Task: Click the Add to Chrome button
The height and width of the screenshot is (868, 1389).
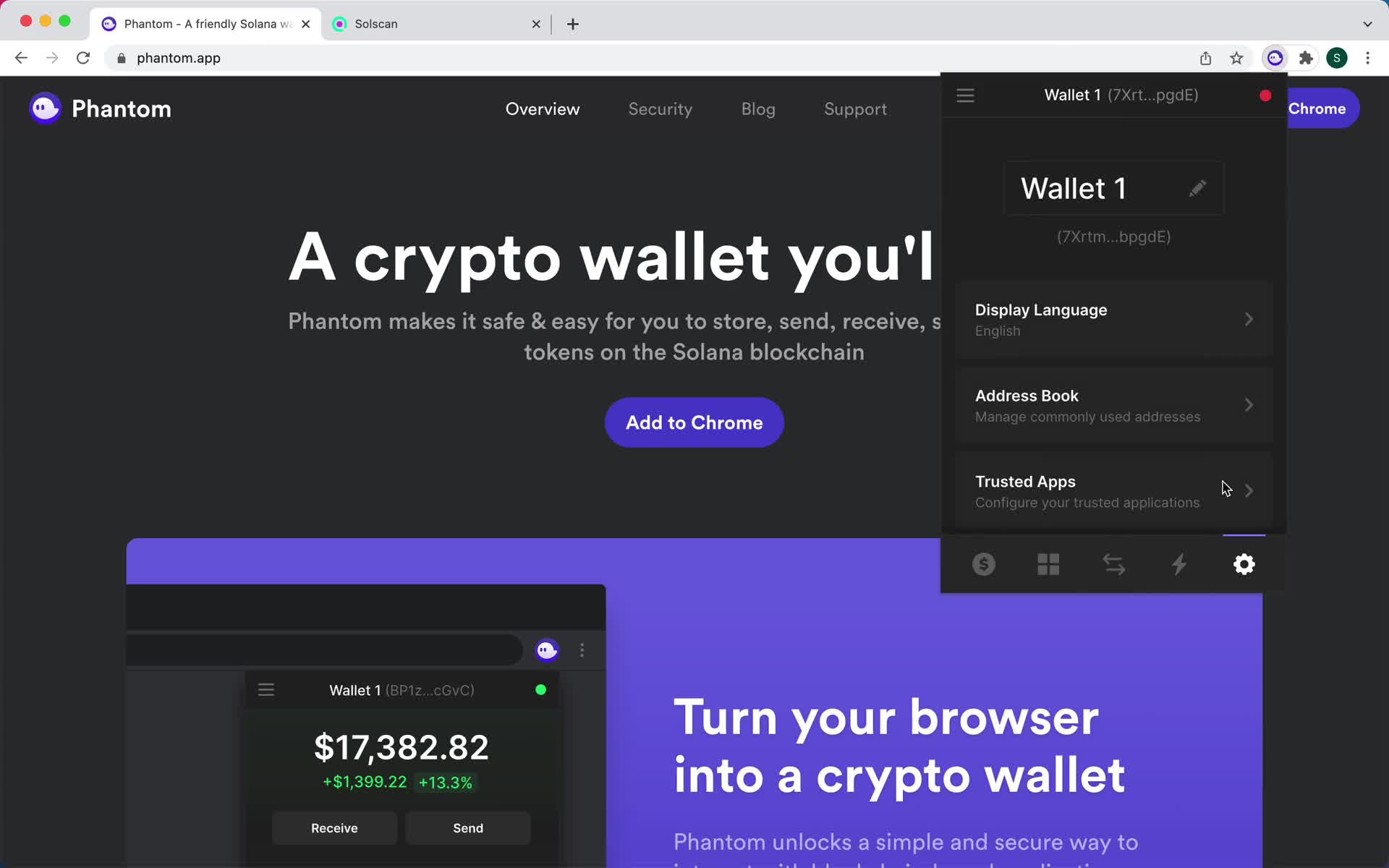Action: (694, 421)
